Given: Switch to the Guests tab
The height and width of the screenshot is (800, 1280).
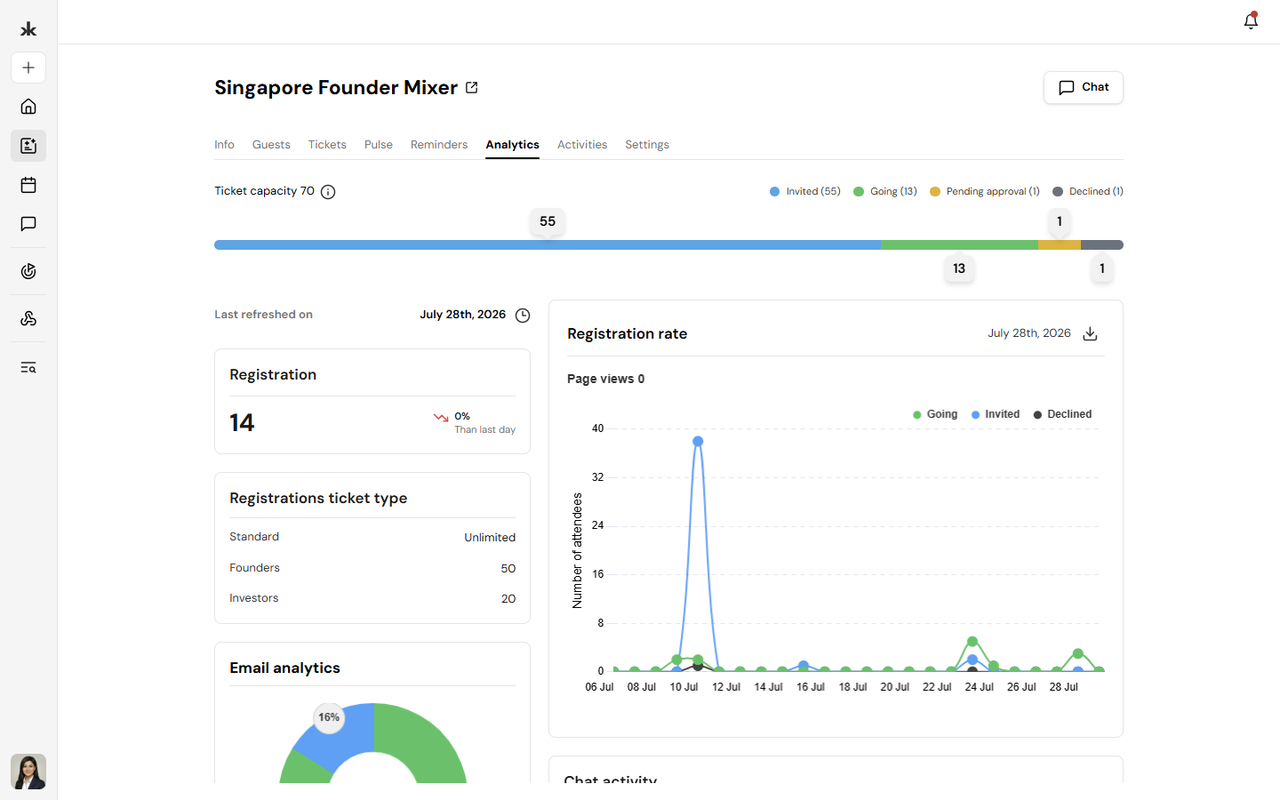Looking at the screenshot, I should pos(271,145).
